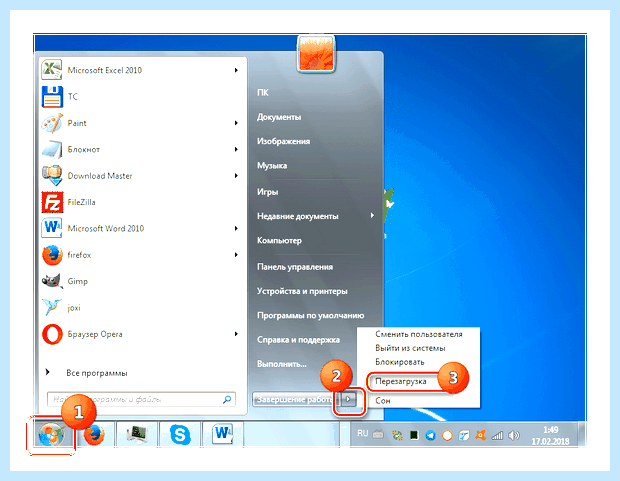Open Firefox from the taskbar
The width and height of the screenshot is (620, 481).
click(95, 435)
